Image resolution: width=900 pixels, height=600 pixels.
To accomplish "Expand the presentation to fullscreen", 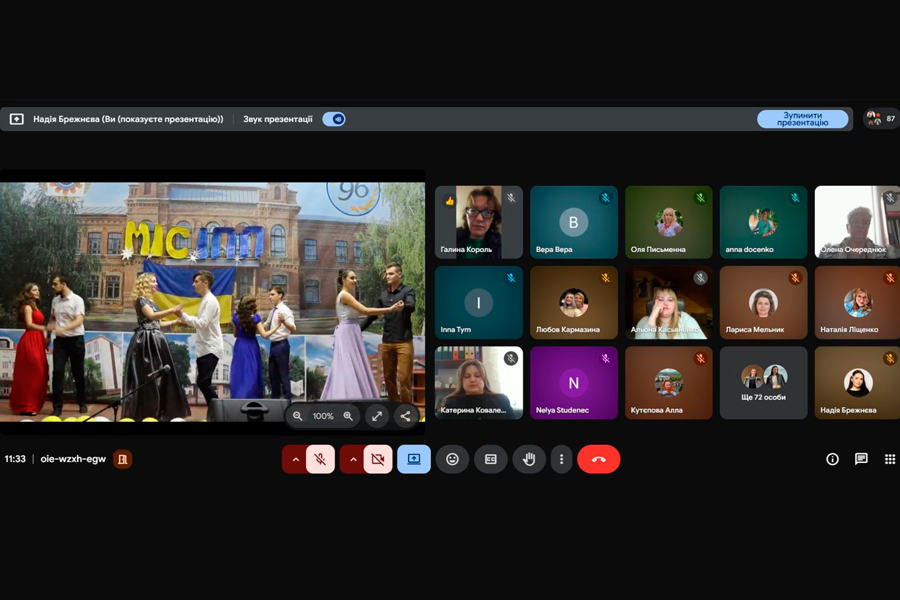I will [x=377, y=416].
